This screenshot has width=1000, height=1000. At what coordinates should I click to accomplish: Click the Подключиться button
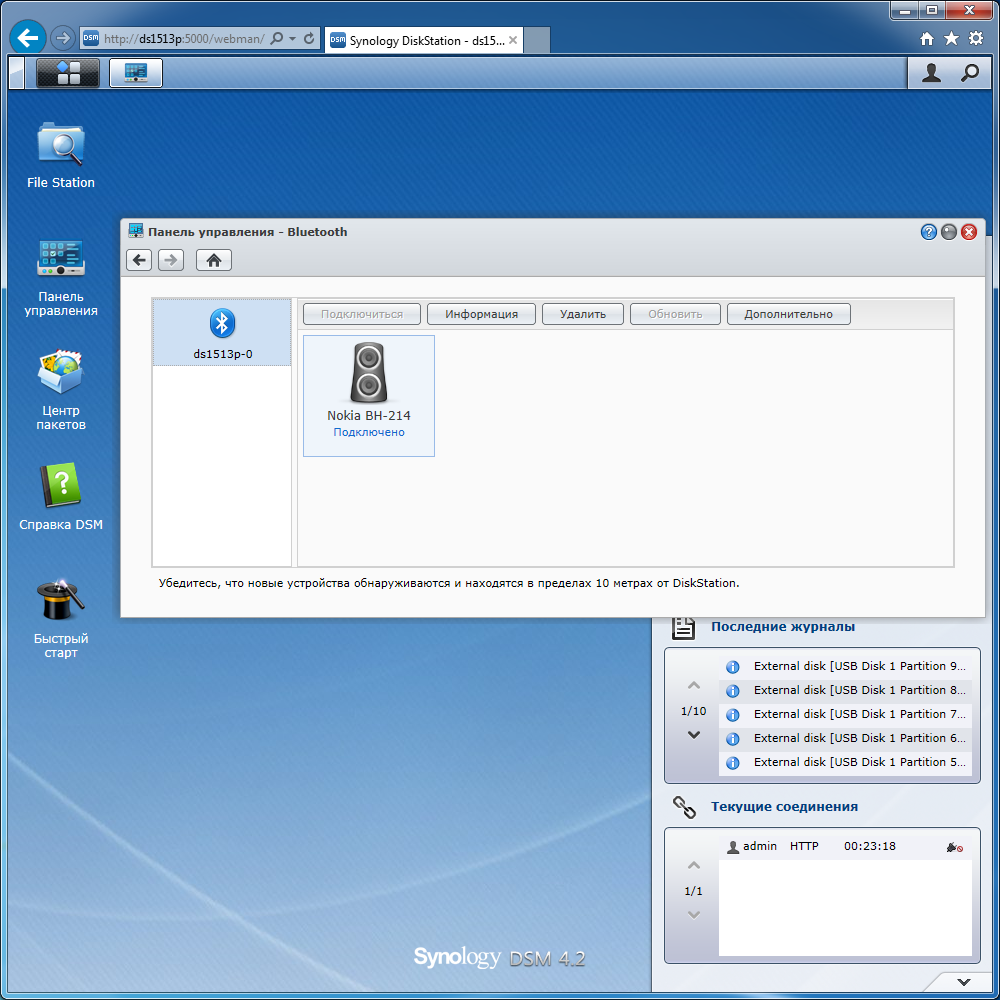point(362,314)
